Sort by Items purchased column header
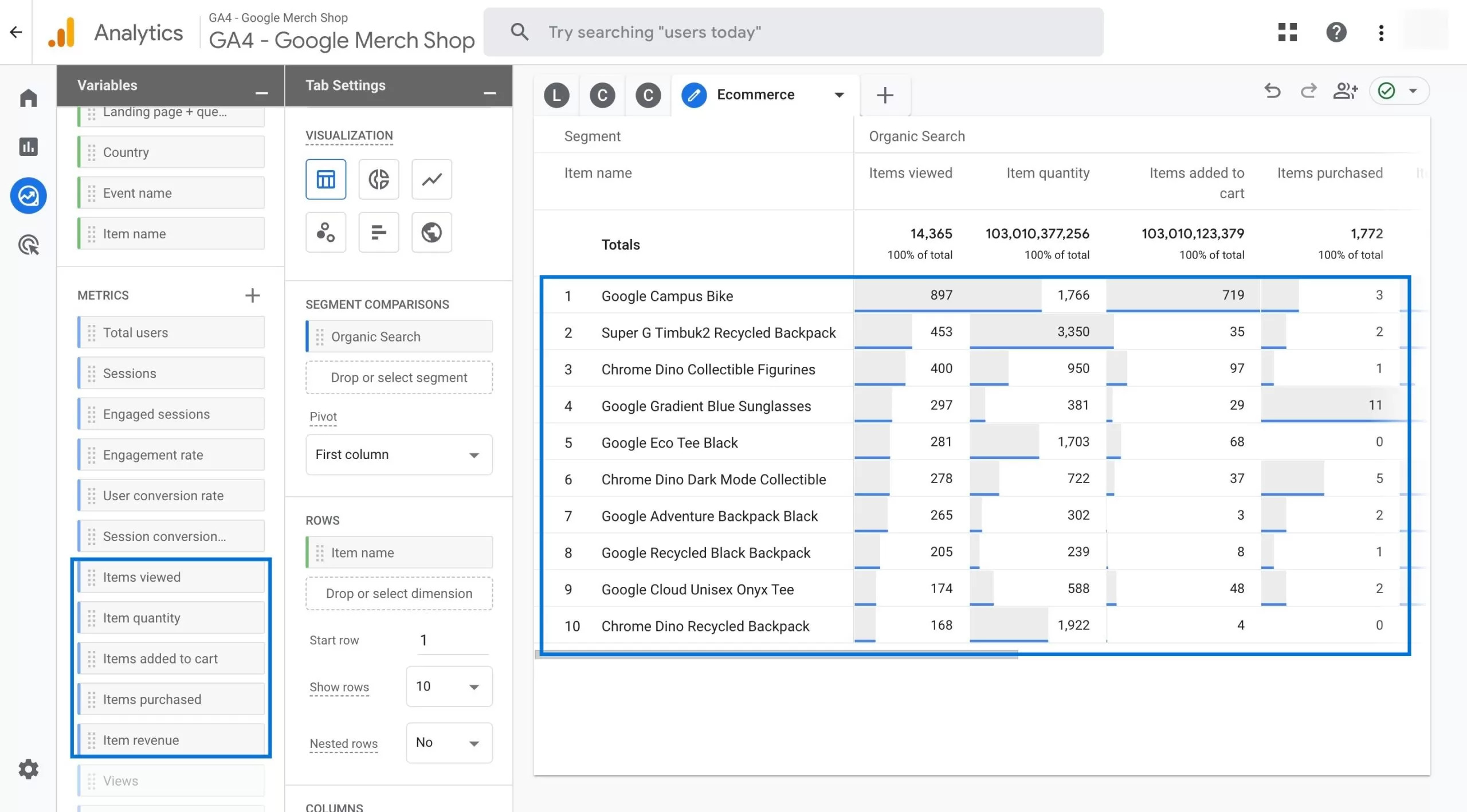The height and width of the screenshot is (812, 1467). (x=1329, y=173)
